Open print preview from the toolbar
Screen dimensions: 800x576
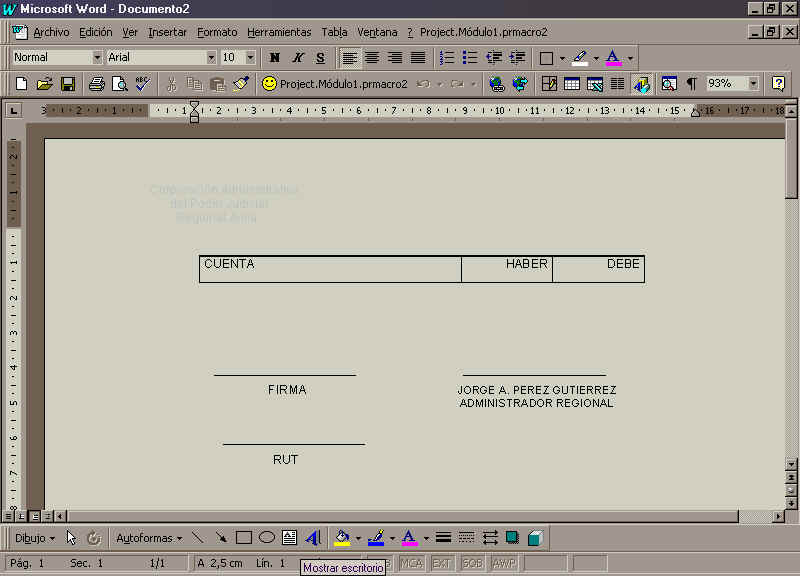[x=119, y=84]
